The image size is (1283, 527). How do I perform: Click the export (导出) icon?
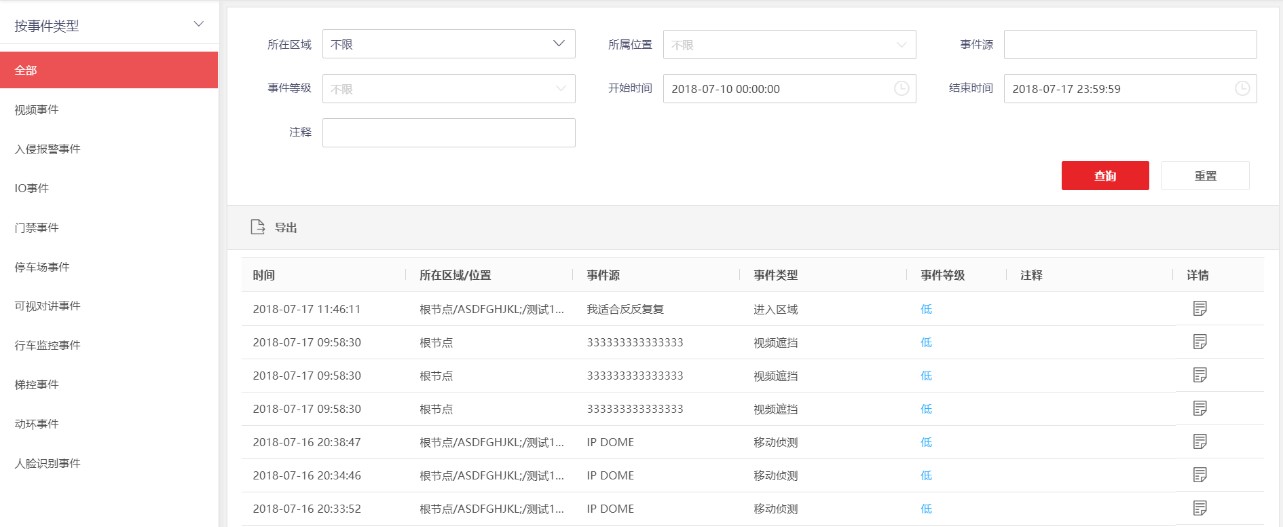click(257, 228)
